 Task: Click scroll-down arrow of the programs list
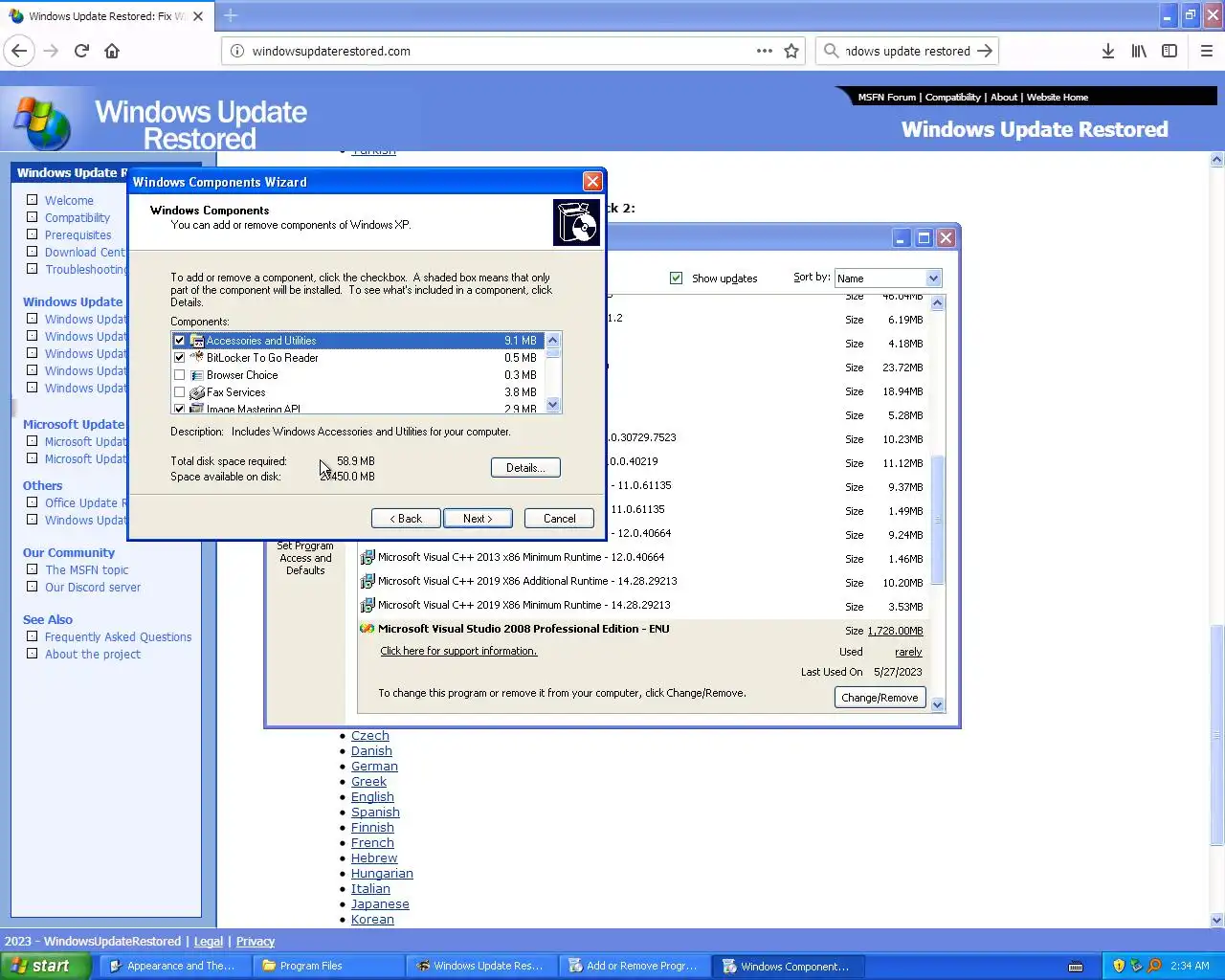pyautogui.click(x=937, y=704)
